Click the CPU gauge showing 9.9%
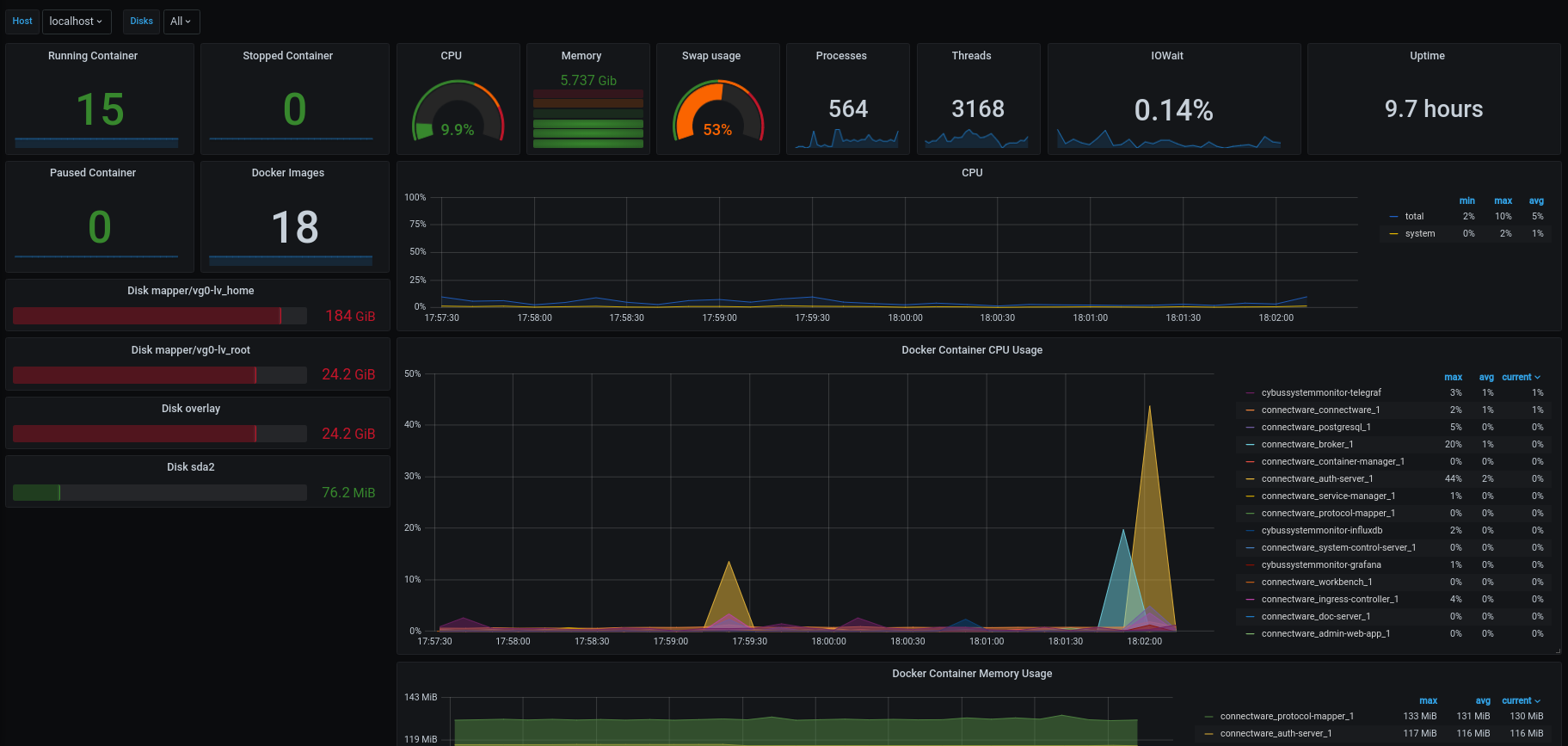Image resolution: width=1568 pixels, height=746 pixels. (x=458, y=110)
